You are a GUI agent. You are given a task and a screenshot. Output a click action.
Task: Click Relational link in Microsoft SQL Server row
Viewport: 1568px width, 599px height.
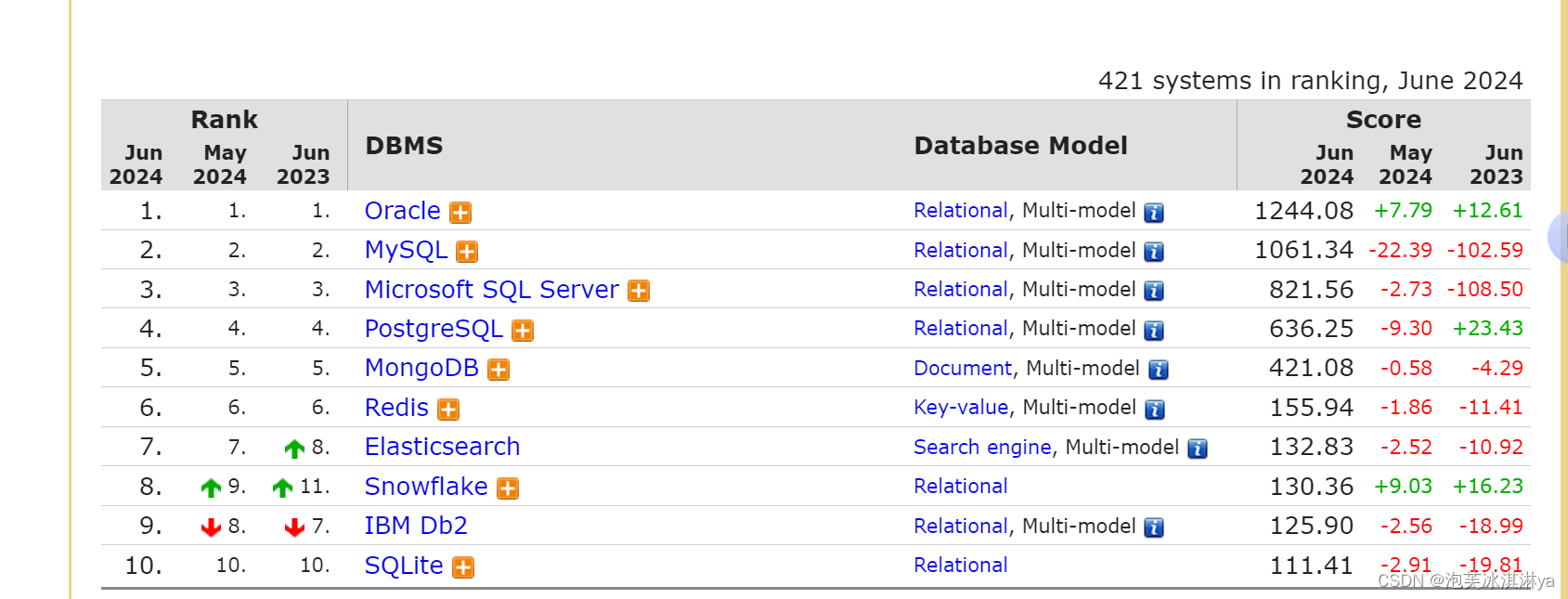coord(961,290)
